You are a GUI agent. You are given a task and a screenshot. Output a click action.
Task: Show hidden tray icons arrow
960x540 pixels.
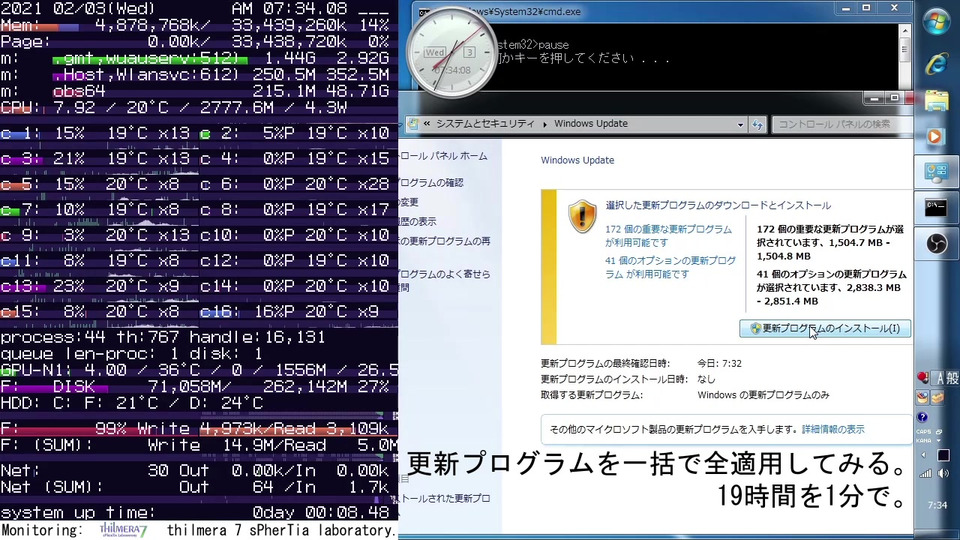click(x=923, y=455)
